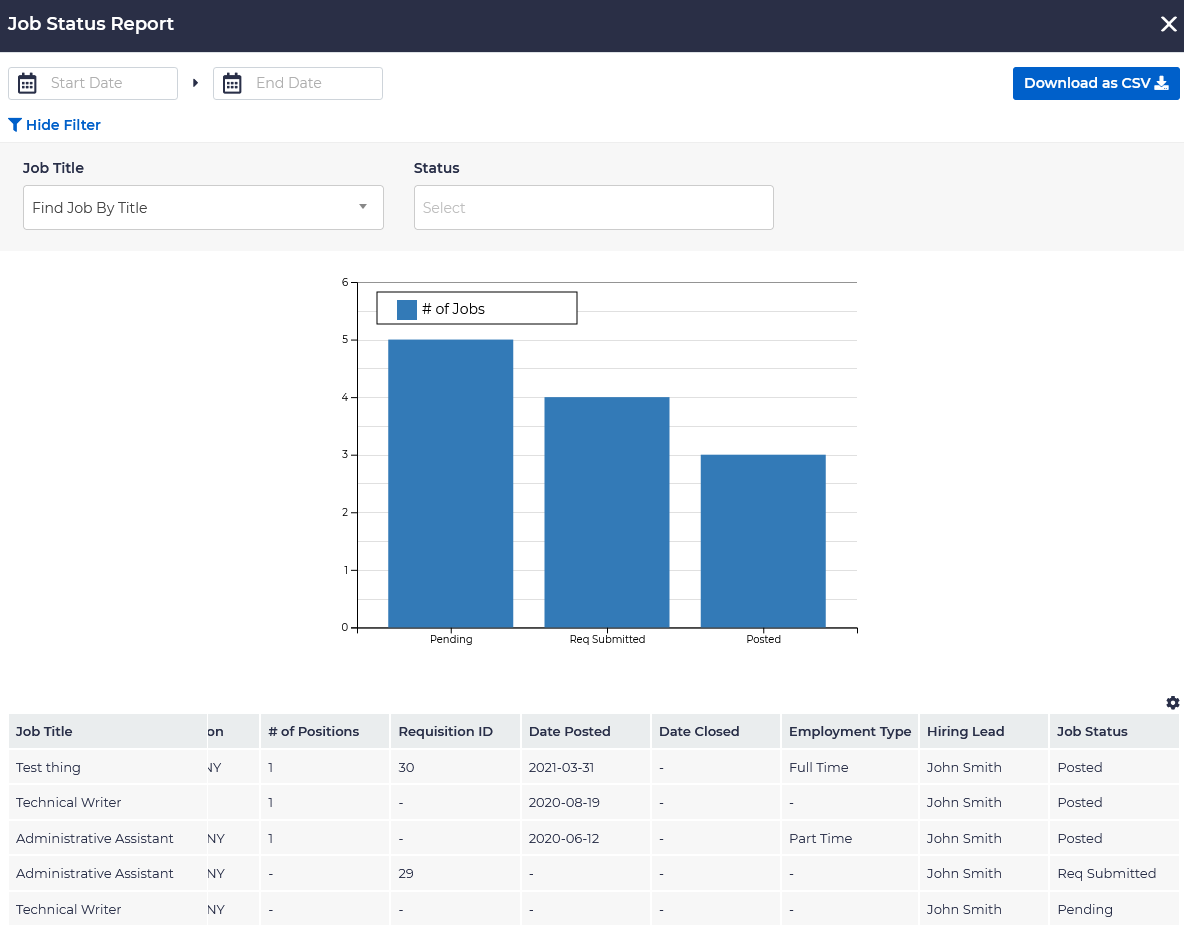
Task: Select the Test thing job row
Action: (x=48, y=767)
